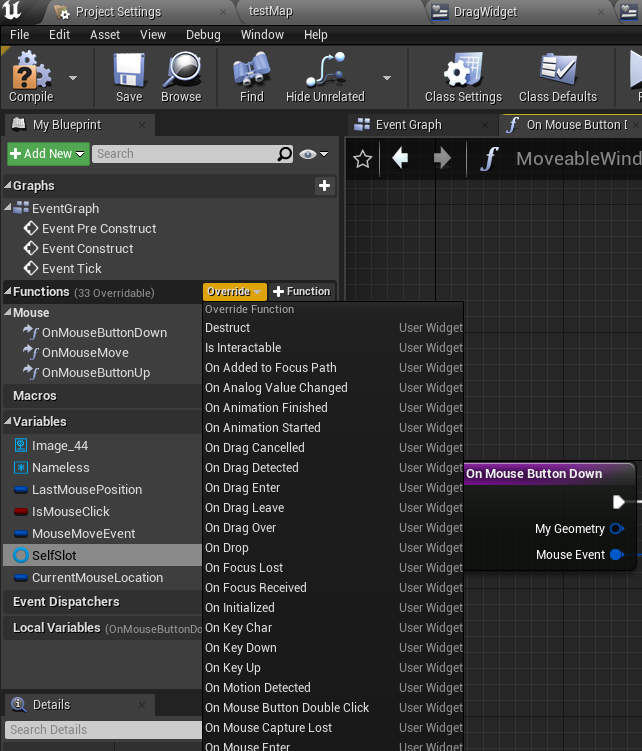Collapse the EventGraph tree node
Screen dimensions: 642x751
click(x=8, y=207)
